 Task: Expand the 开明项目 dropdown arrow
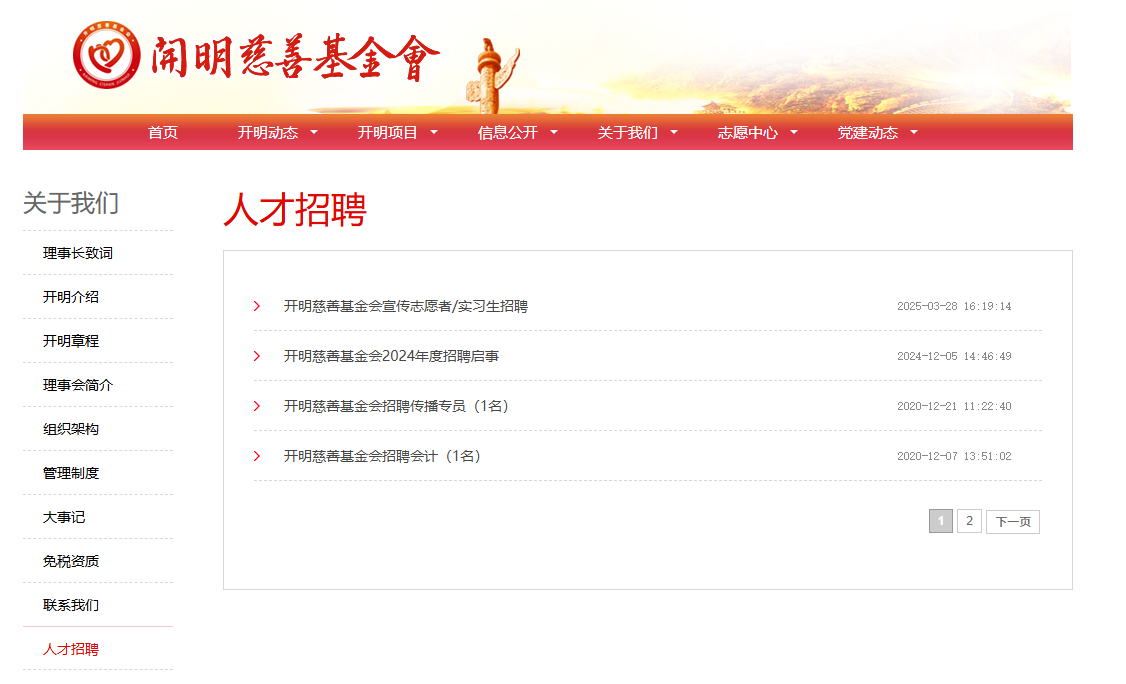tap(434, 132)
